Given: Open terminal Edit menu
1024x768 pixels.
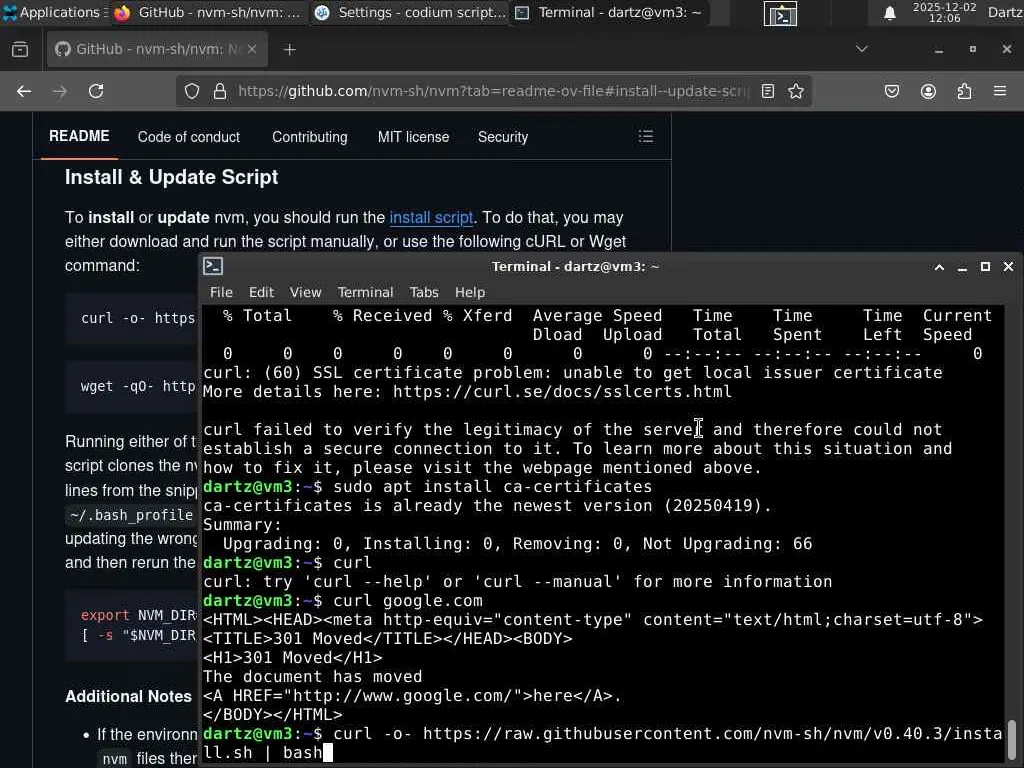Looking at the screenshot, I should click(x=261, y=293).
